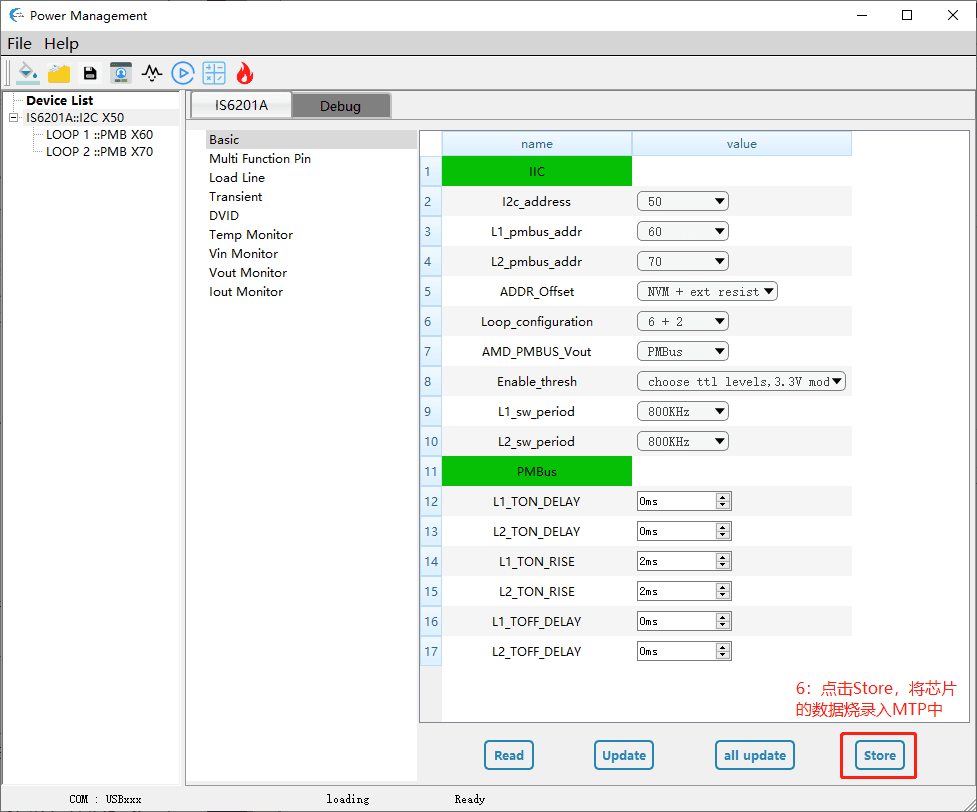Click the Store button

[879, 756]
